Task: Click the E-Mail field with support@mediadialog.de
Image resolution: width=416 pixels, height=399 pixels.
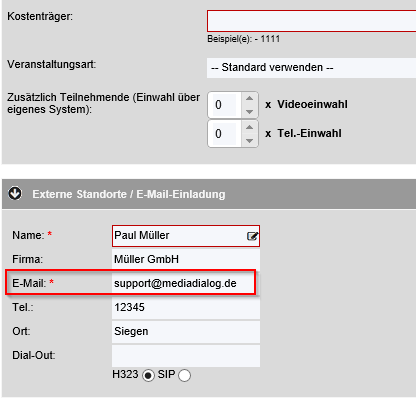Action: click(x=184, y=283)
